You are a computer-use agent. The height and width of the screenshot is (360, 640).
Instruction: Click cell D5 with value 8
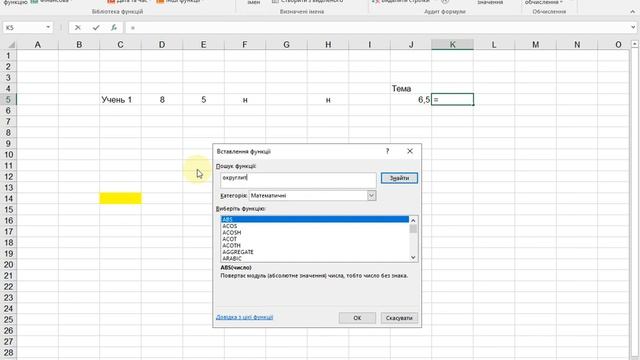pos(162,100)
